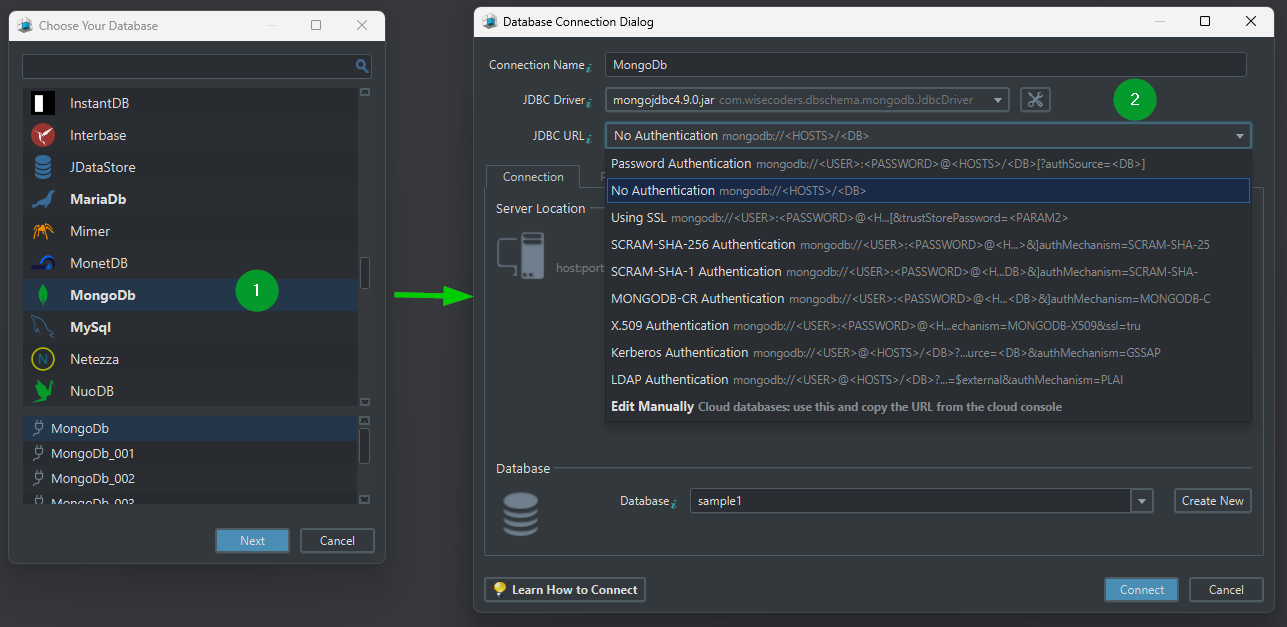Select MONGODB-CR Authentication option
The width and height of the screenshot is (1287, 627).
tap(928, 298)
